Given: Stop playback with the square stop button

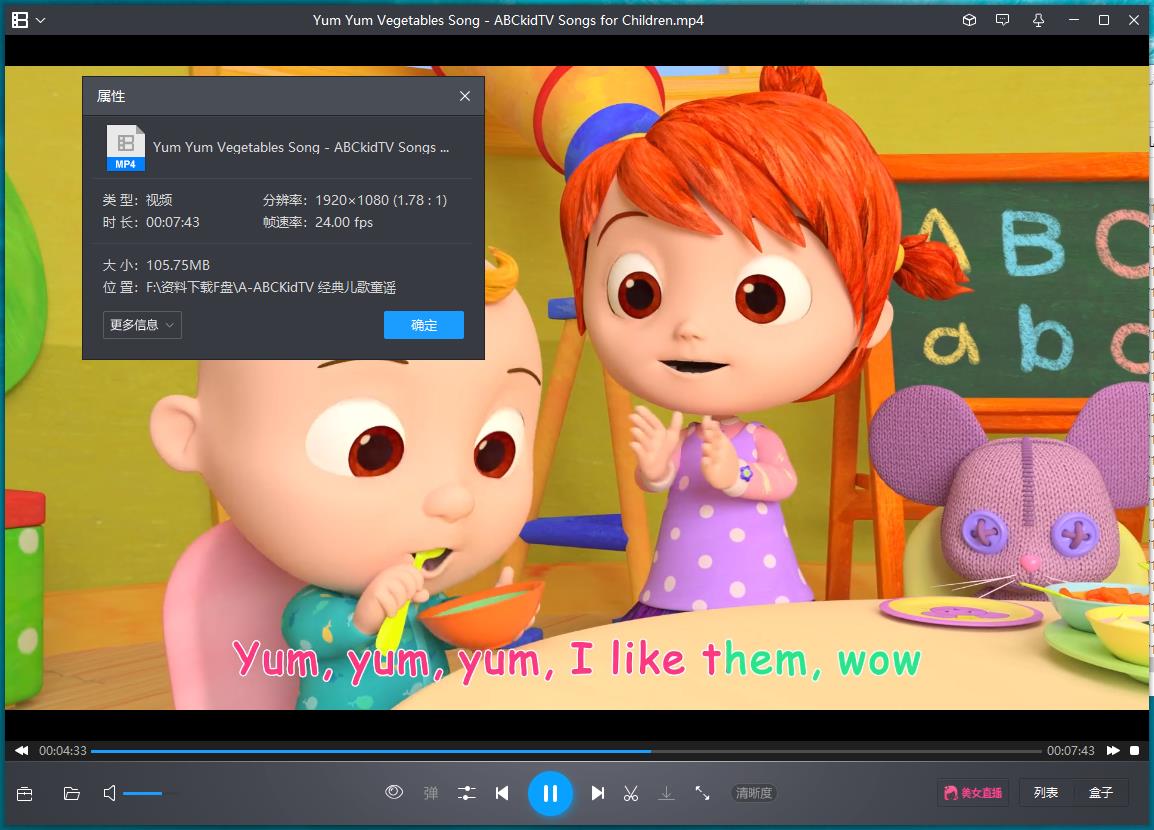Looking at the screenshot, I should 1134,751.
